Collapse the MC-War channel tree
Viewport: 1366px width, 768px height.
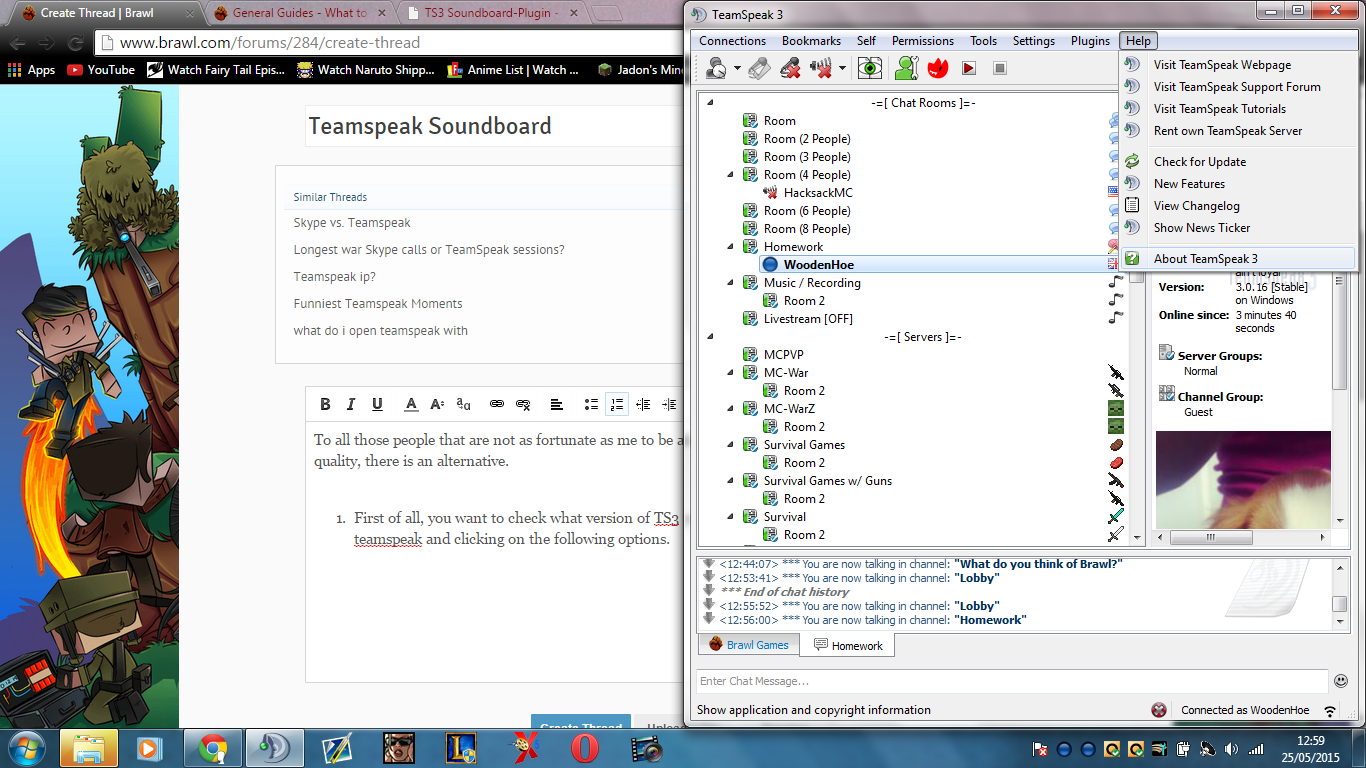click(730, 373)
